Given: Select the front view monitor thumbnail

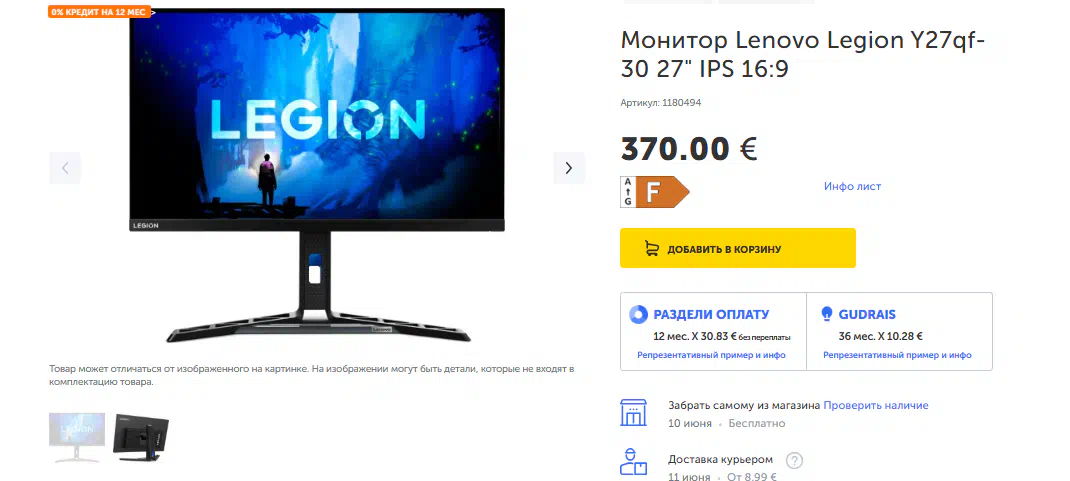Looking at the screenshot, I should (x=77, y=437).
